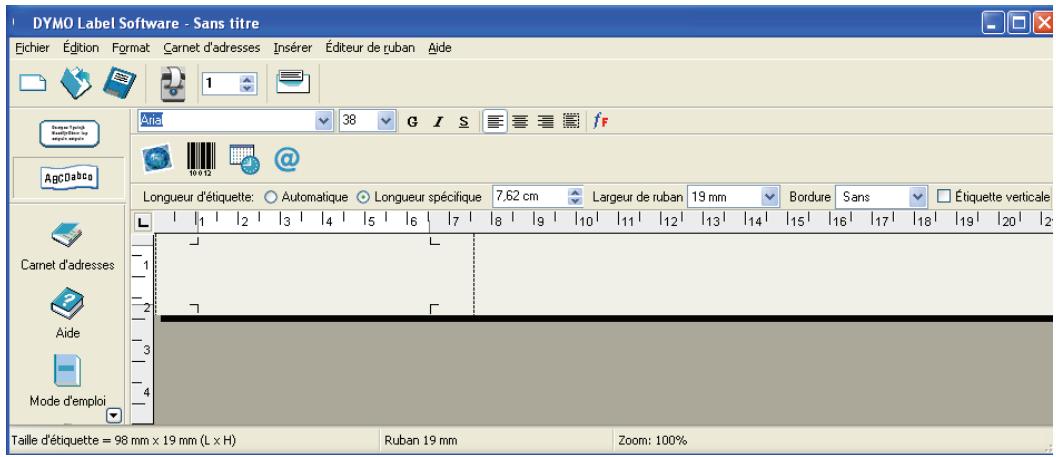Click inside the label editing area
This screenshot has height=457, width=1056.
(x=314, y=275)
